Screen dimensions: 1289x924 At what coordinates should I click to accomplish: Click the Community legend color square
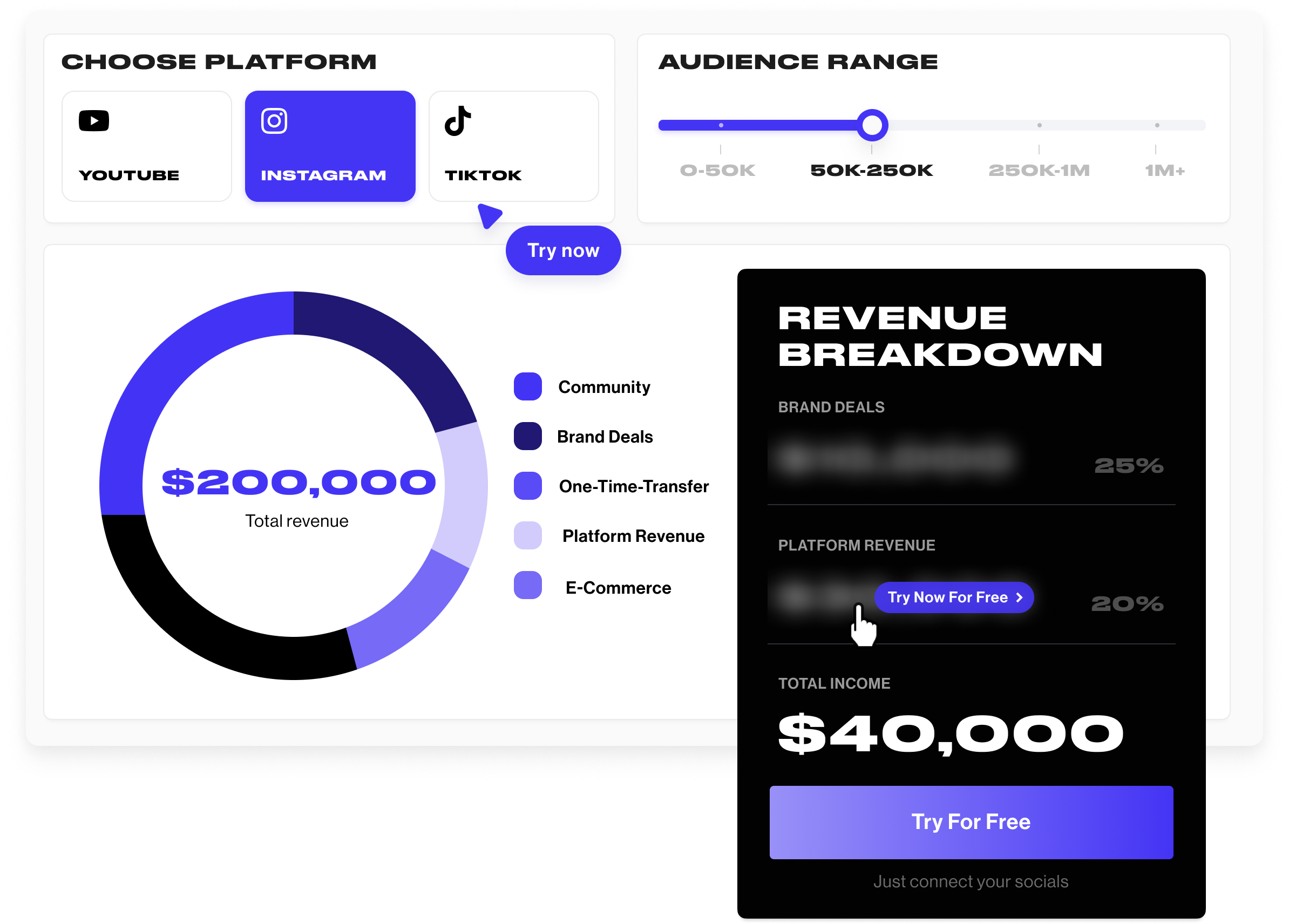(x=527, y=387)
